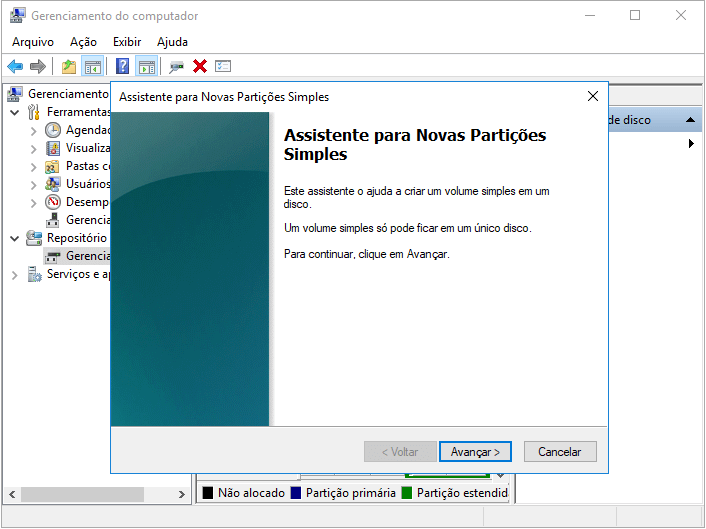
Task: Open the Properties checklist toolbar icon
Action: pos(223,67)
